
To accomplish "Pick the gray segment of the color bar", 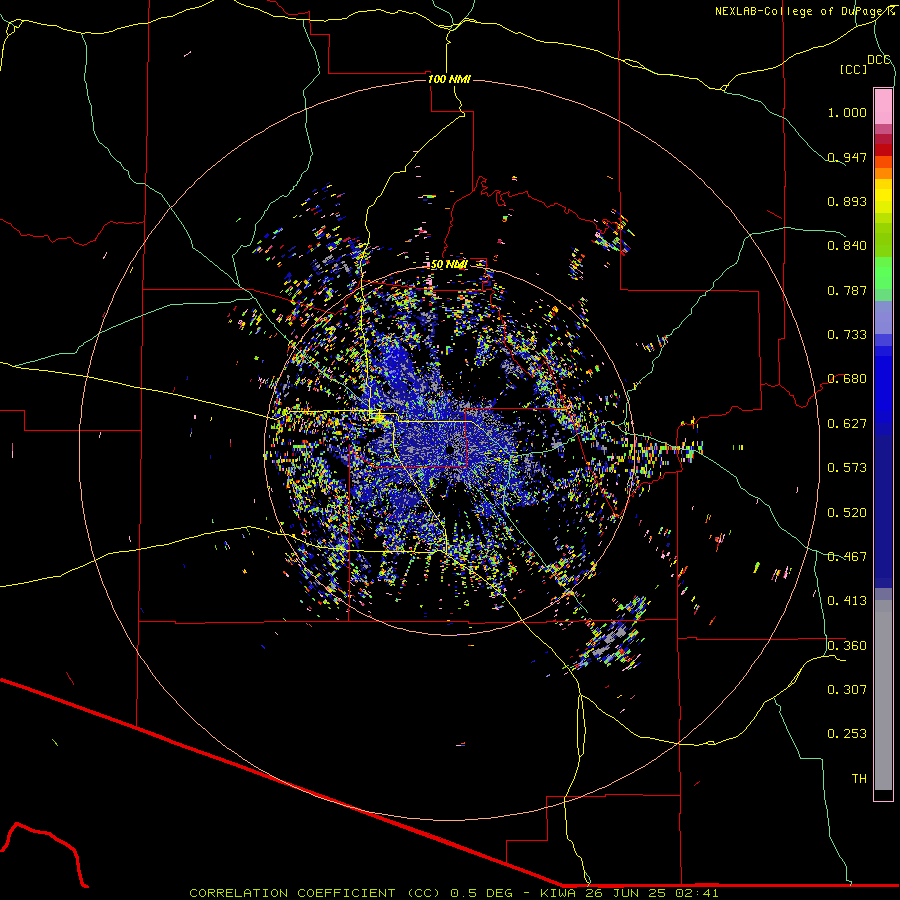I will (x=883, y=695).
